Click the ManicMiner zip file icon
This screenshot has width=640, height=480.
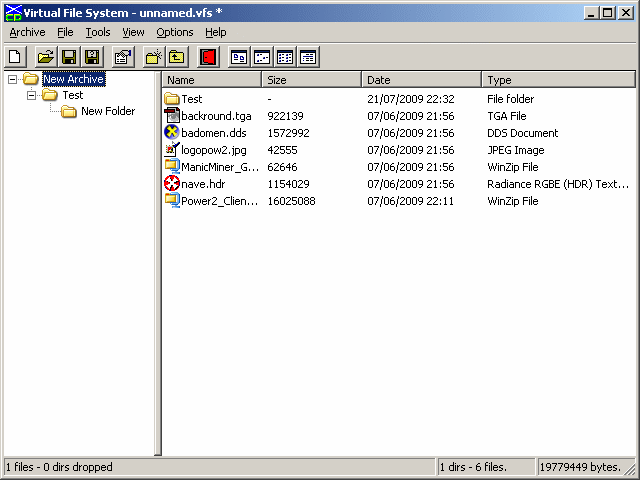[172, 167]
